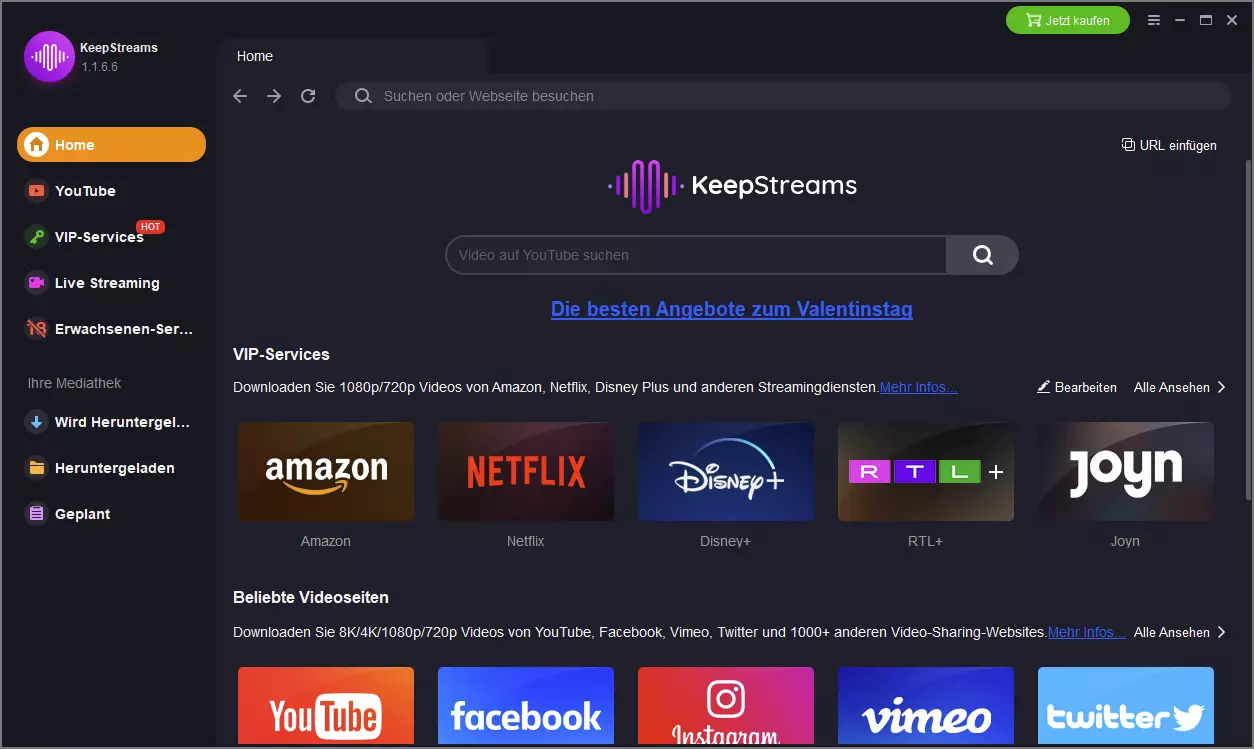
Task: Click the green Jetzt kaufen button
Action: click(1068, 20)
